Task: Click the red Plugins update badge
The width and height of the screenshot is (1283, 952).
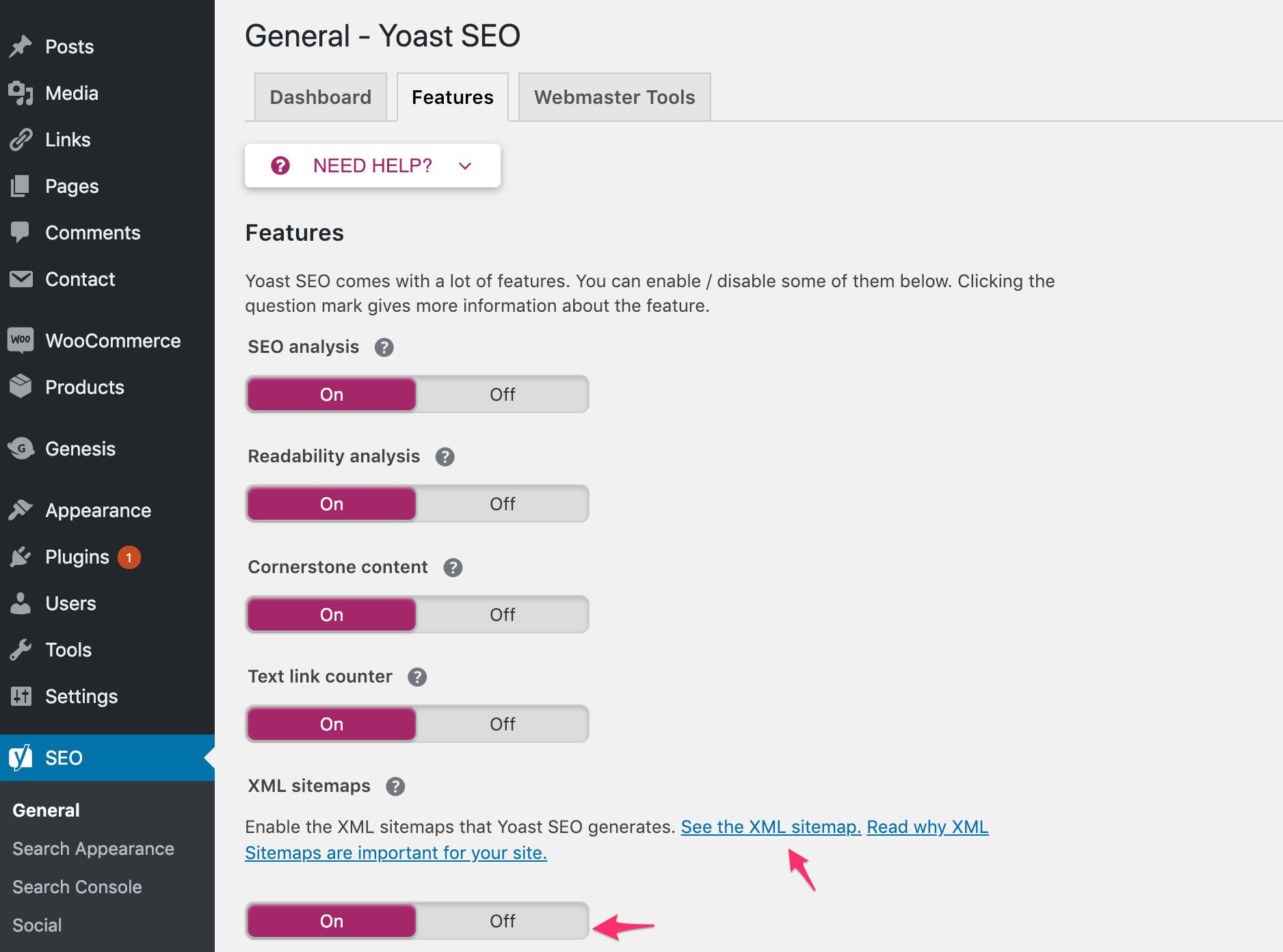Action: pyautogui.click(x=129, y=557)
